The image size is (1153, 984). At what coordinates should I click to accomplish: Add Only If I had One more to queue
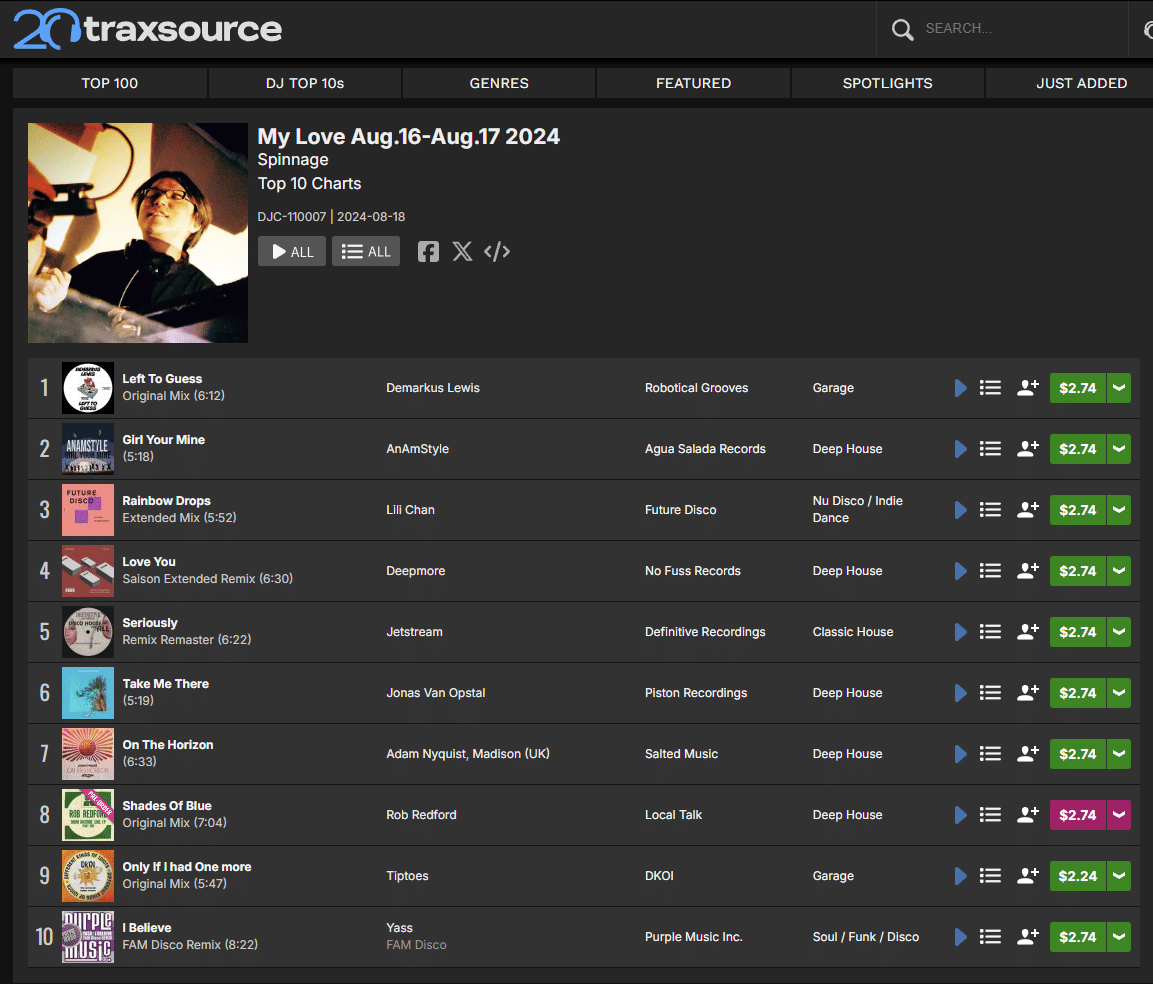pyautogui.click(x=990, y=876)
